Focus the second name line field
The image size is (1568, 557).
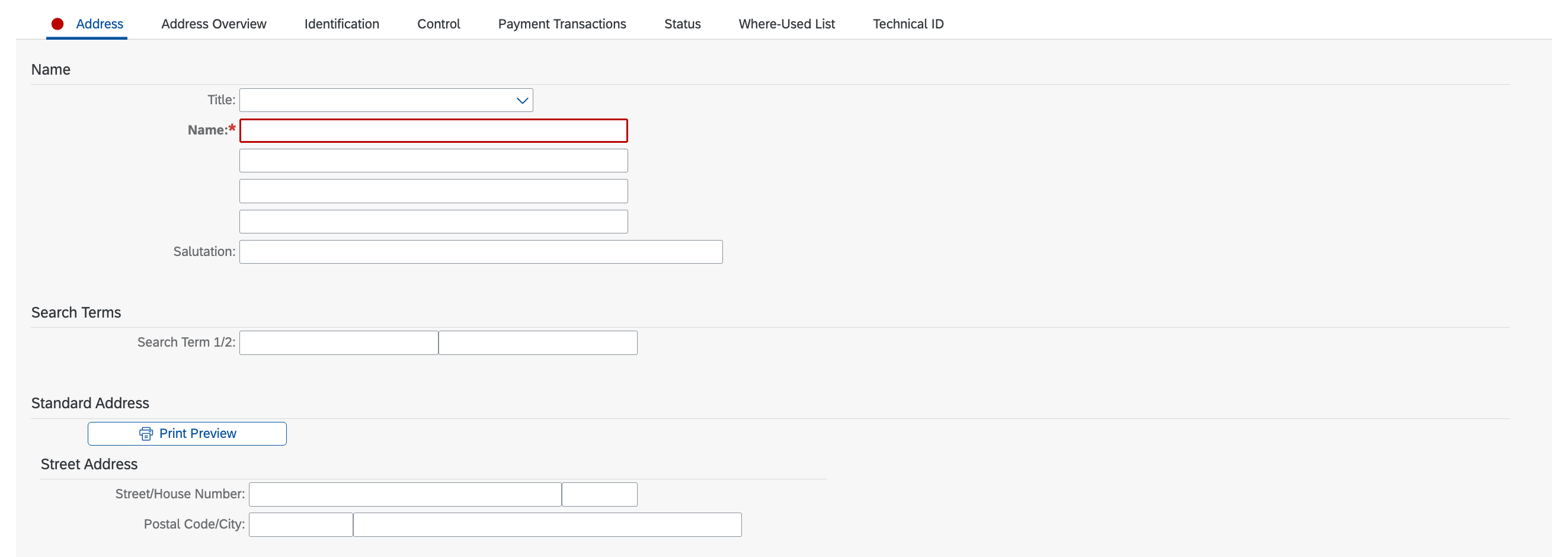[433, 161]
